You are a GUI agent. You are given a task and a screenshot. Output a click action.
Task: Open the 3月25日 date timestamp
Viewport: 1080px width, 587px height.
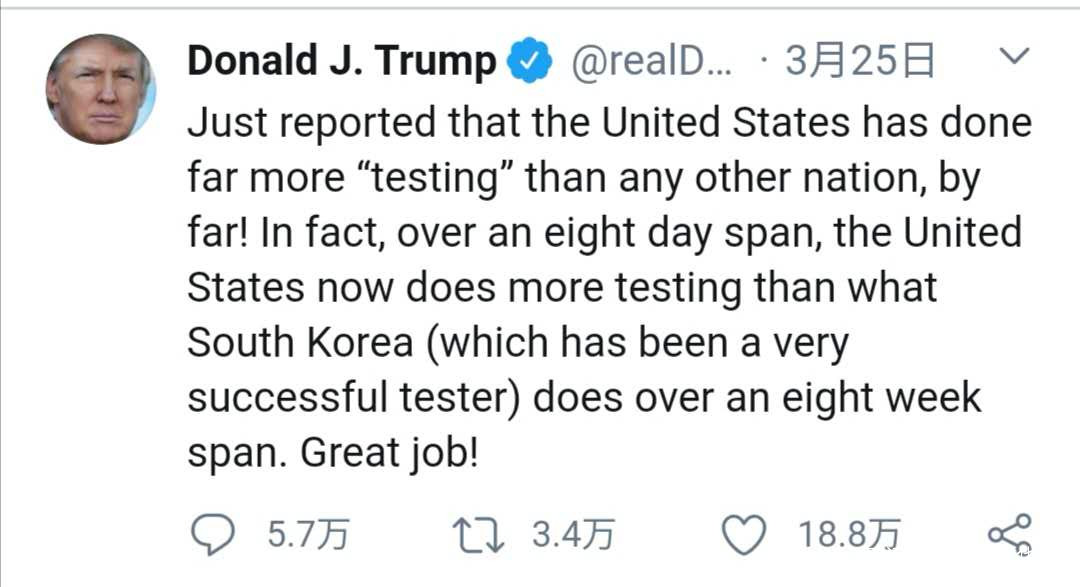pos(859,63)
